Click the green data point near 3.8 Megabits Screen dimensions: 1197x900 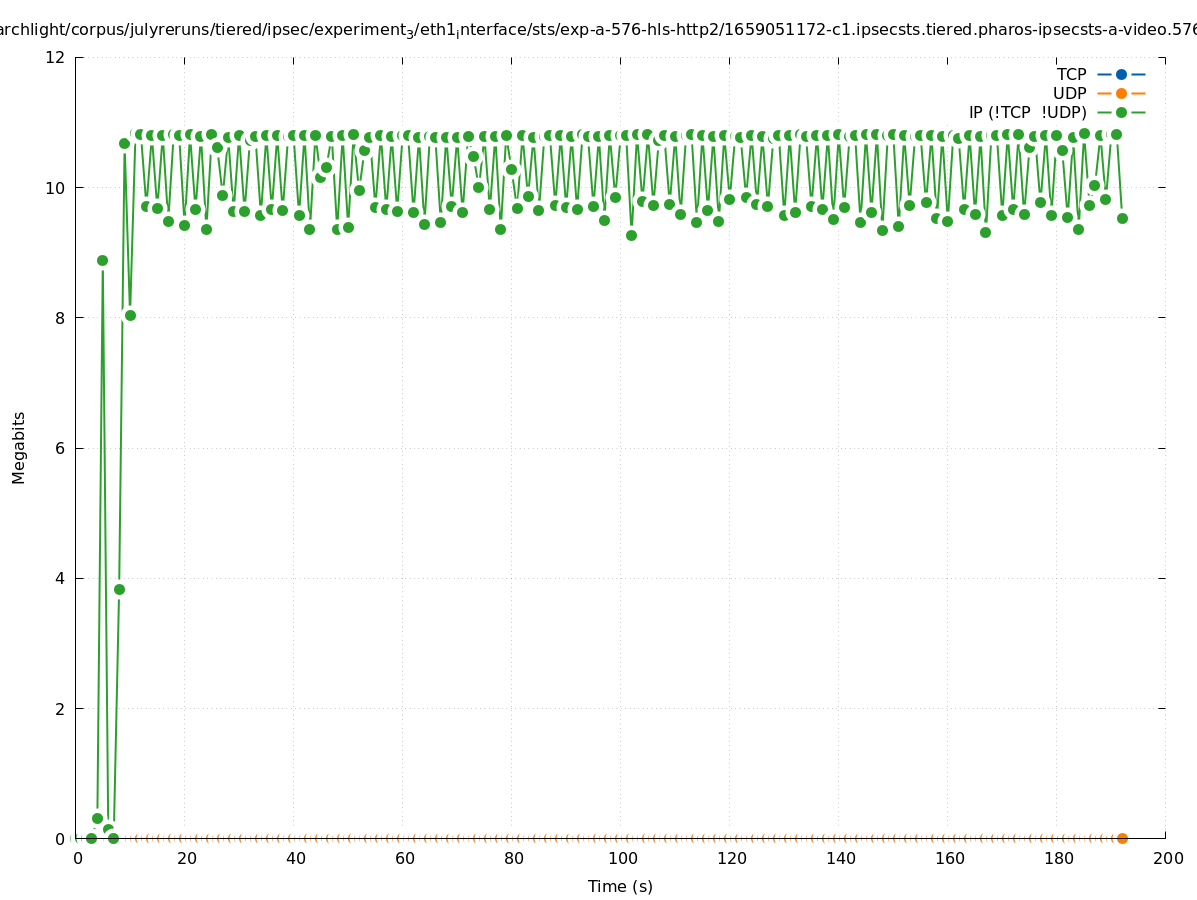[x=119, y=589]
